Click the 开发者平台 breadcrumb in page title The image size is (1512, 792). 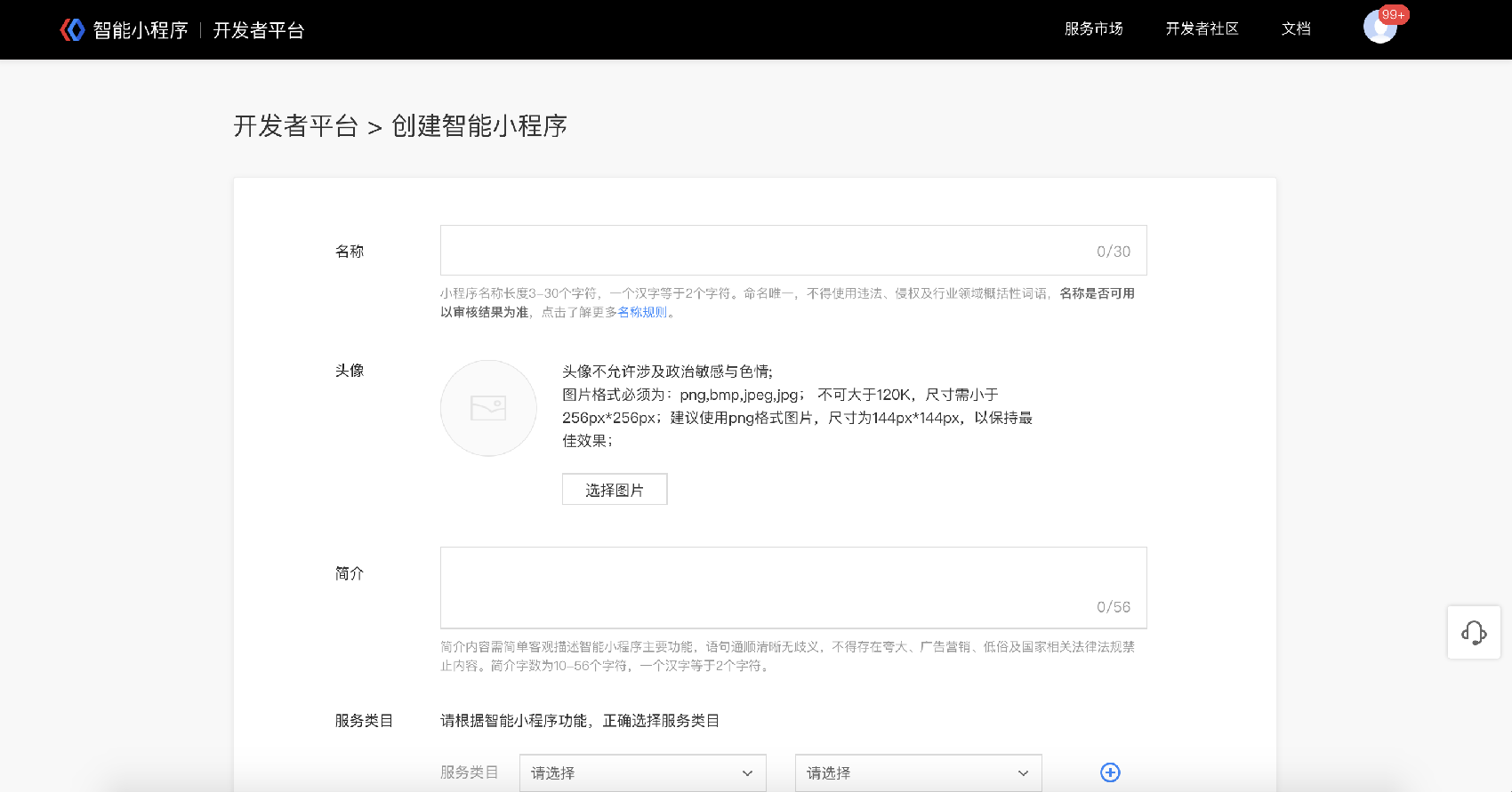pyautogui.click(x=295, y=126)
